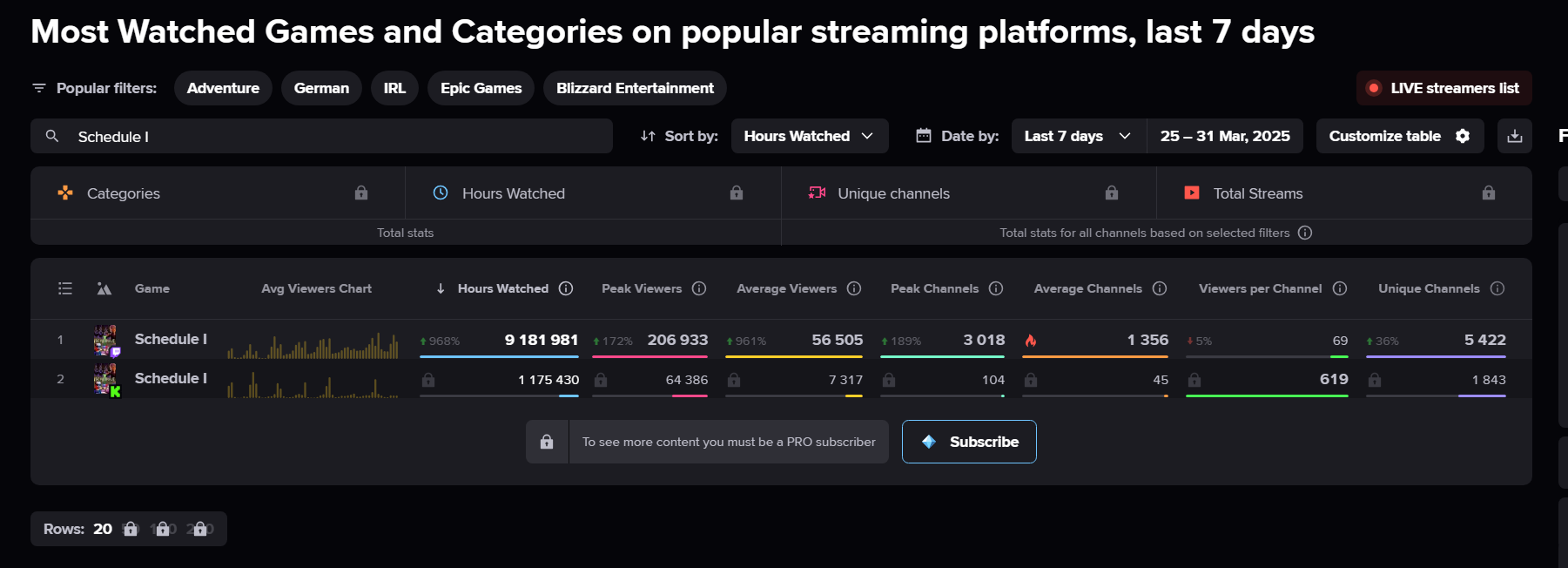Open the Hours Watched sort dropdown
Viewport: 1568px width, 568px height.
pyautogui.click(x=809, y=136)
